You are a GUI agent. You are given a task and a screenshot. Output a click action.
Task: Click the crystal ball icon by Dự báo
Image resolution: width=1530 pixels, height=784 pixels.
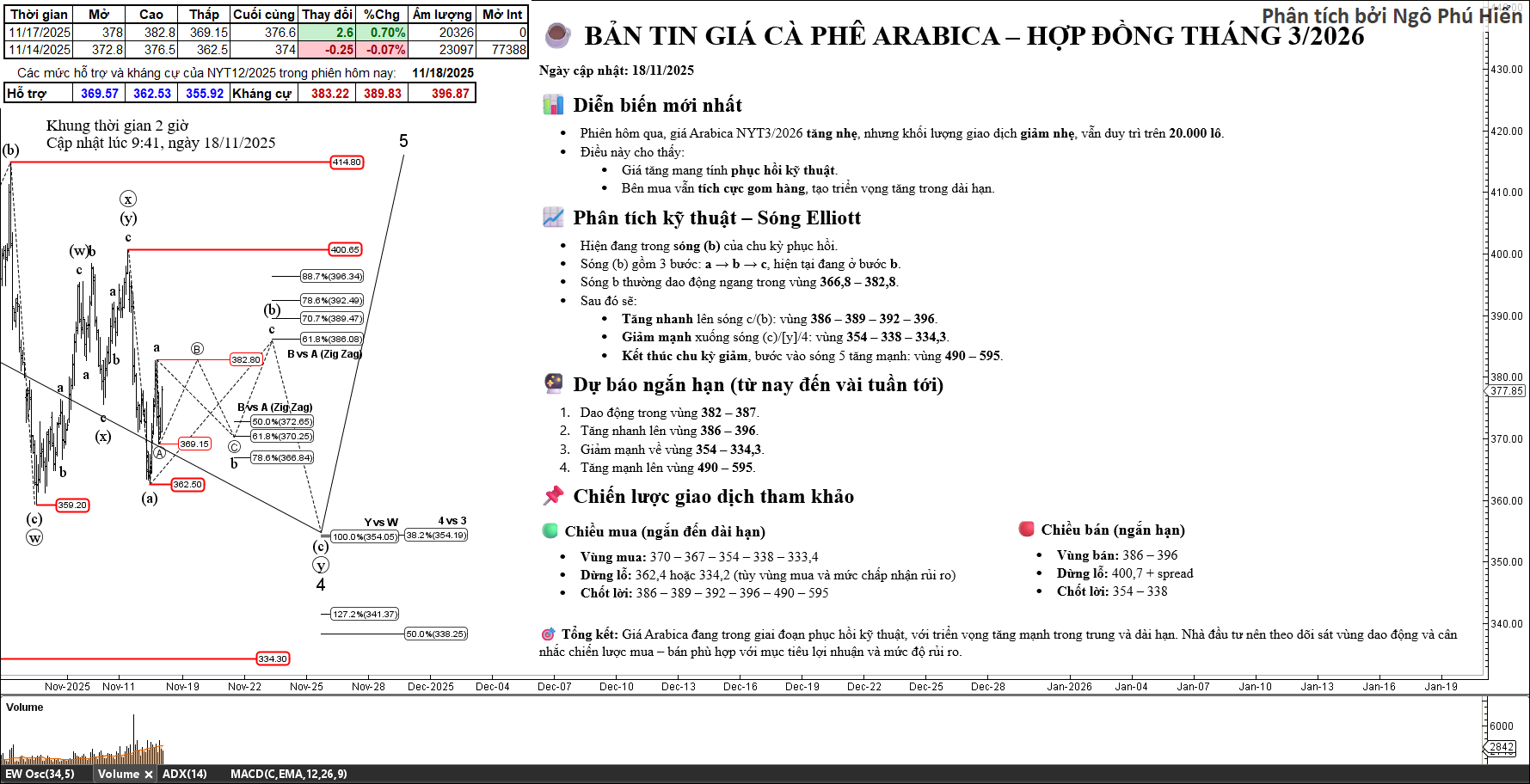coord(553,383)
